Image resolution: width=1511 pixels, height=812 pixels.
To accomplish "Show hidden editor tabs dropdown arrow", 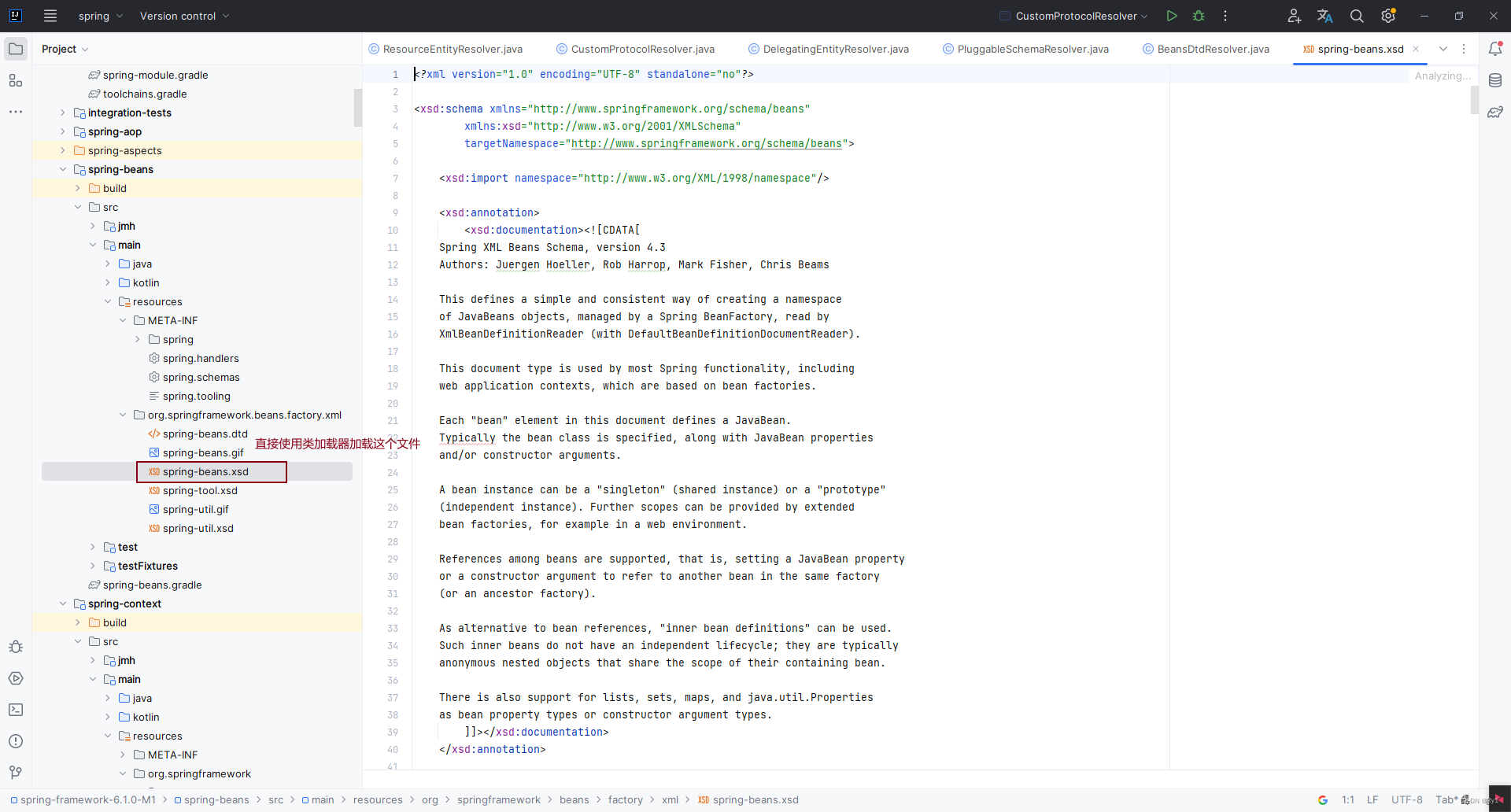I will tap(1443, 49).
